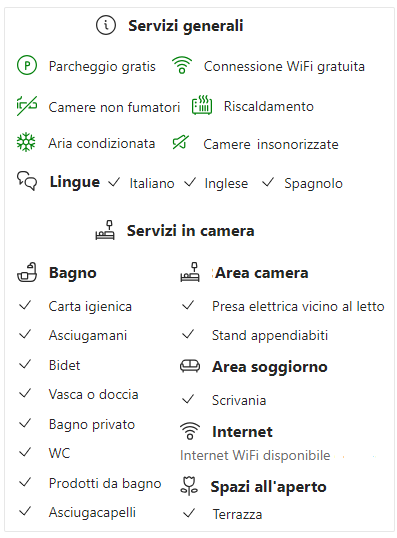Click the no-smoking icon for Camere non fumatori
The height and width of the screenshot is (538, 397).
27,106
